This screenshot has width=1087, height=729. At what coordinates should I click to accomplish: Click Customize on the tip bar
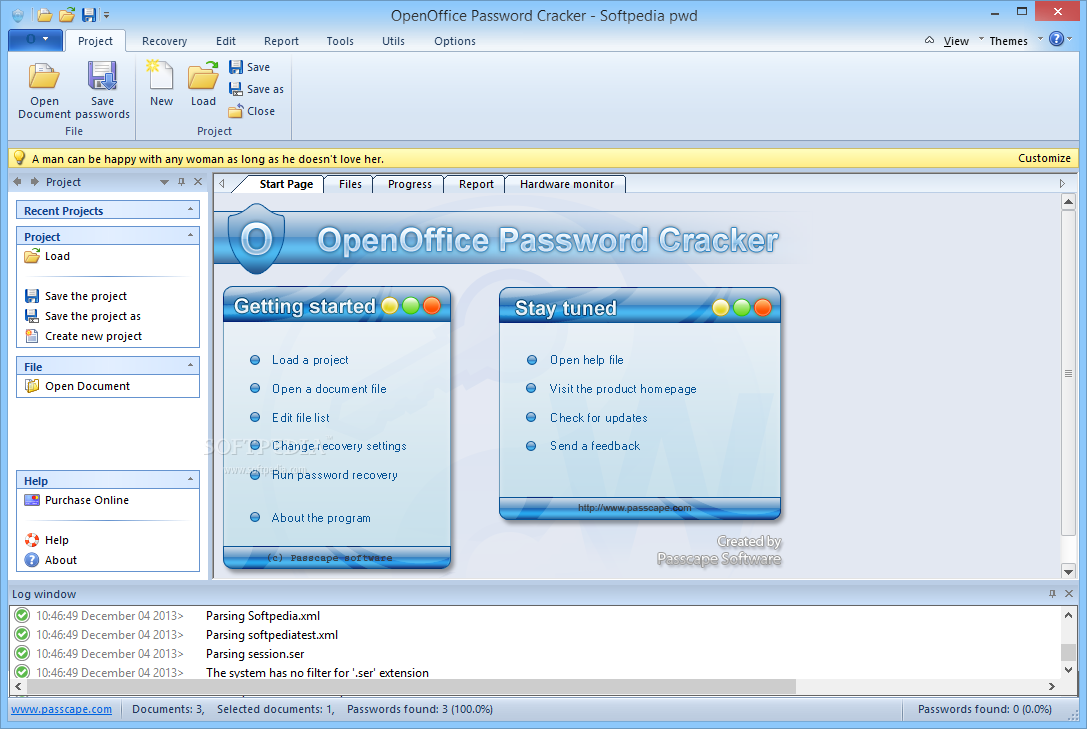point(1044,158)
